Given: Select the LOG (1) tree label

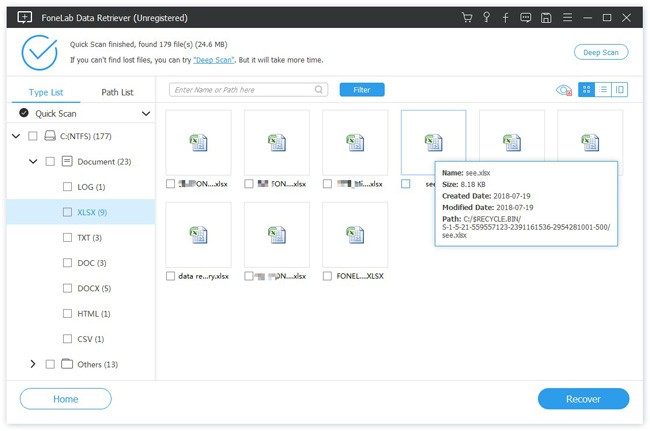Looking at the screenshot, I should [x=91, y=186].
